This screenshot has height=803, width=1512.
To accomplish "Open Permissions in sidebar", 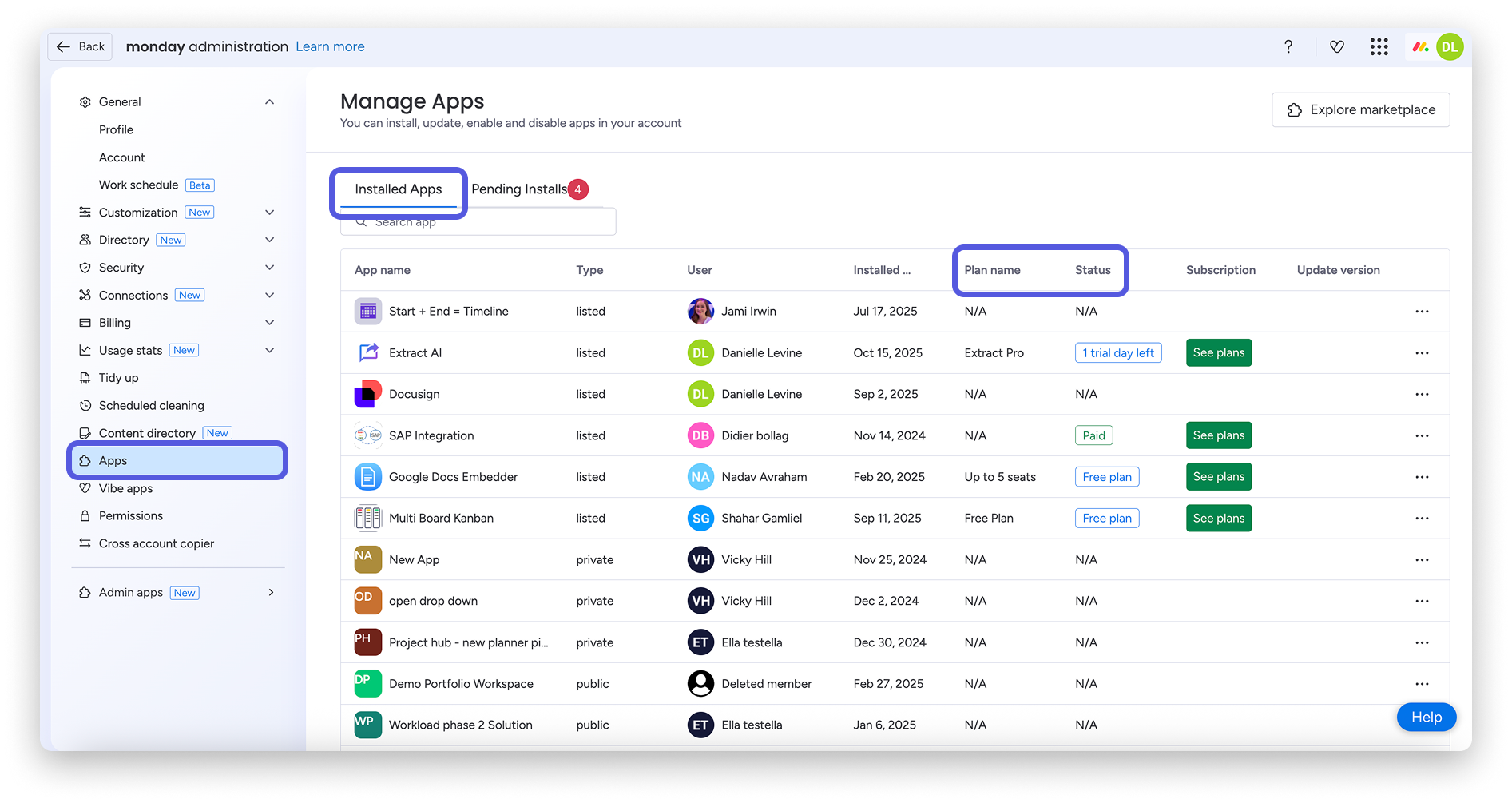I will 131,516.
